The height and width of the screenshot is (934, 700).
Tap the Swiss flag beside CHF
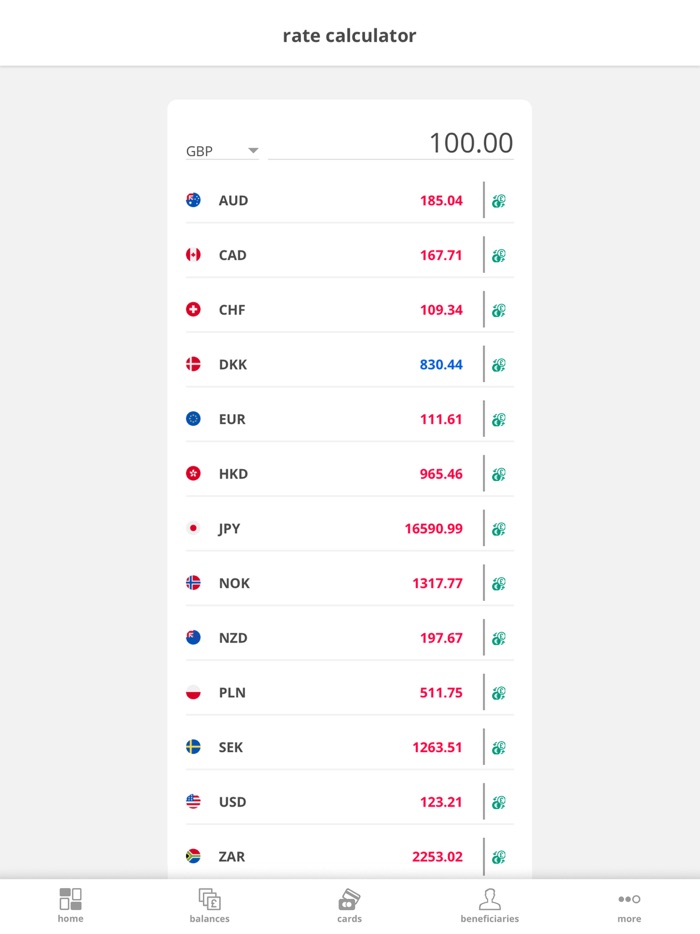coord(192,309)
